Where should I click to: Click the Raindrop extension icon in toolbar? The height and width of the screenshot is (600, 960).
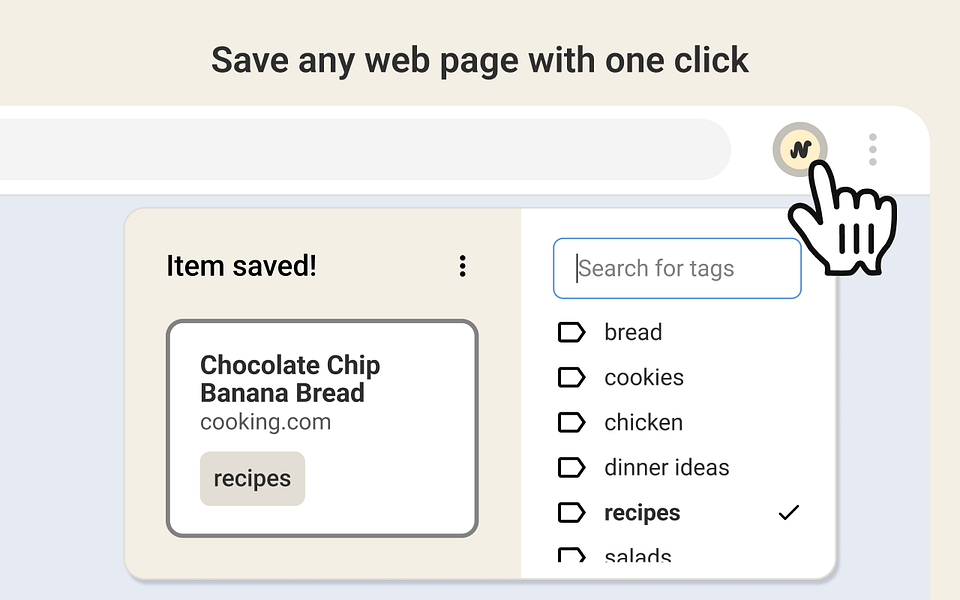pyautogui.click(x=799, y=150)
